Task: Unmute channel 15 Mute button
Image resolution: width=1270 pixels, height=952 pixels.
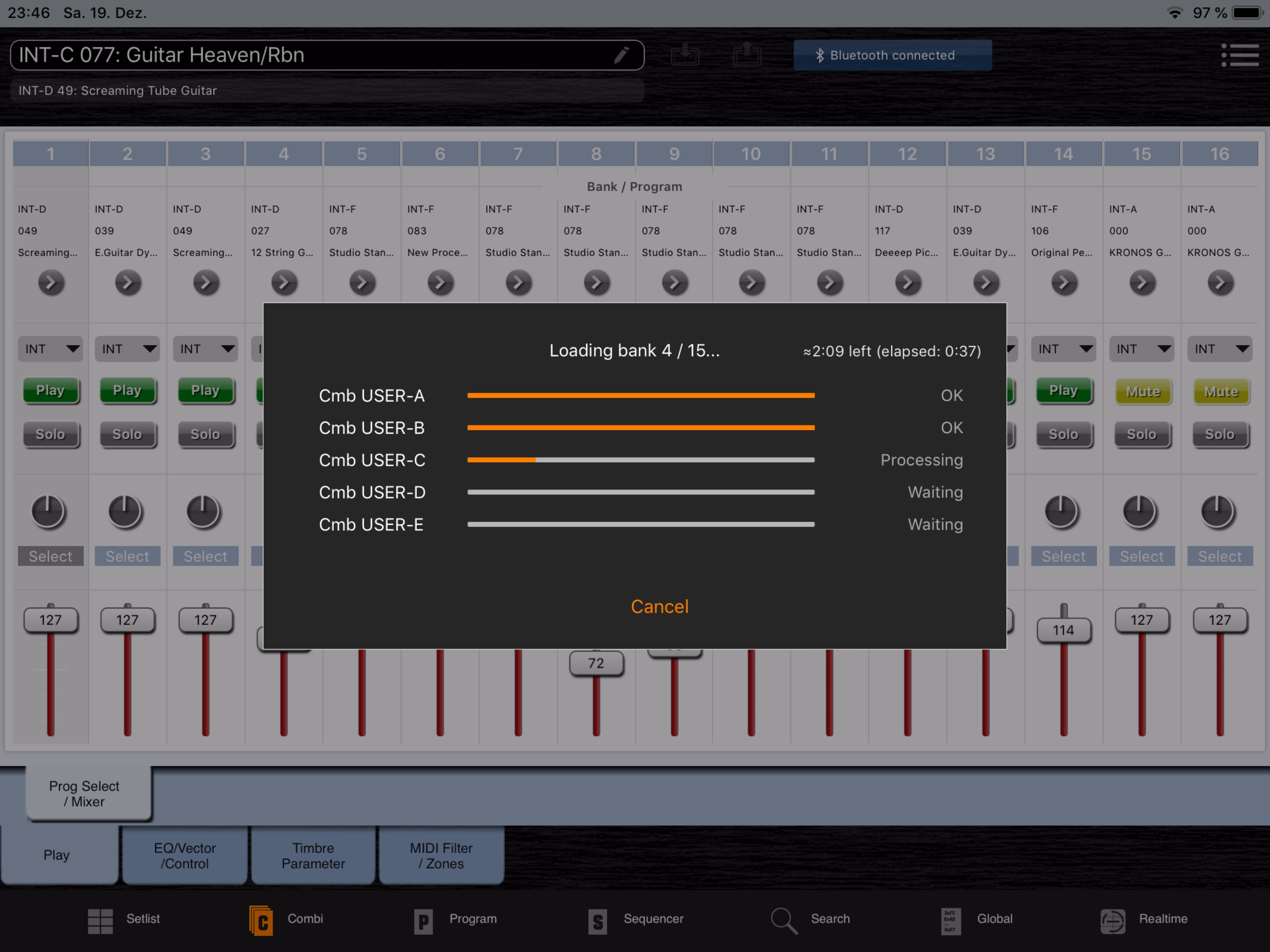Action: click(x=1143, y=391)
